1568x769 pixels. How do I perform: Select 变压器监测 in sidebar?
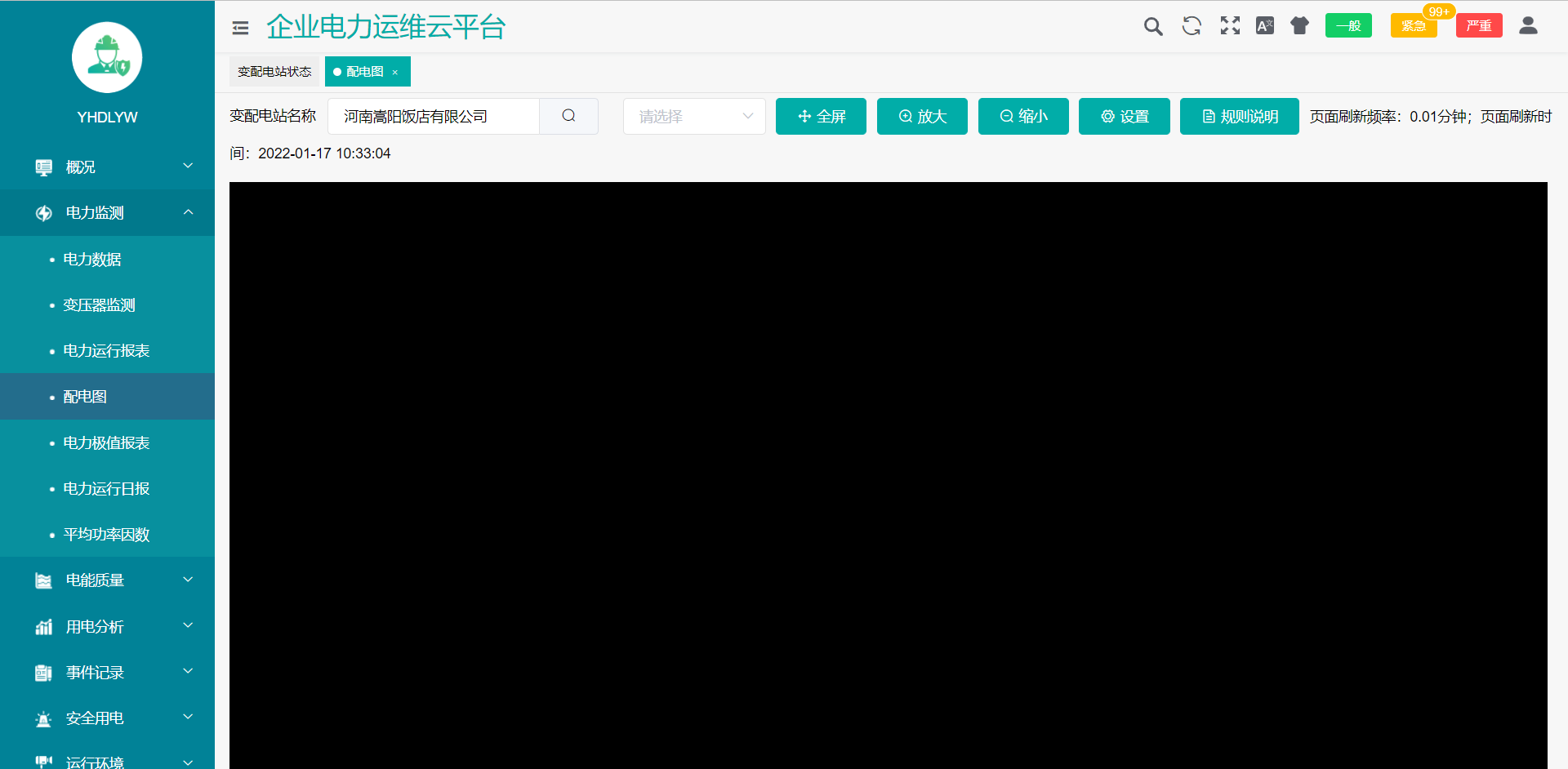point(99,304)
